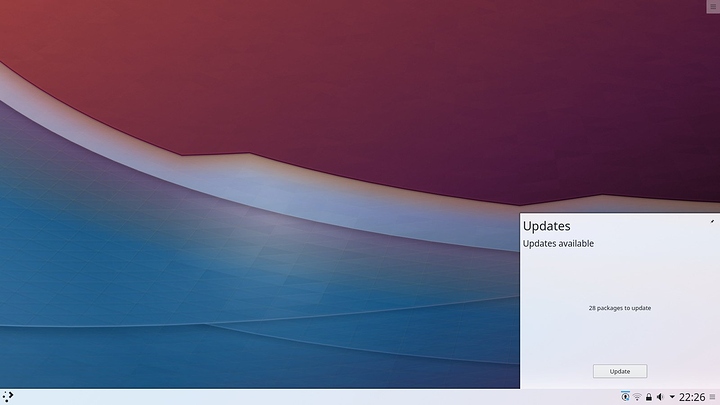
Task: Select the "28 packages to update" label
Action: tap(620, 308)
